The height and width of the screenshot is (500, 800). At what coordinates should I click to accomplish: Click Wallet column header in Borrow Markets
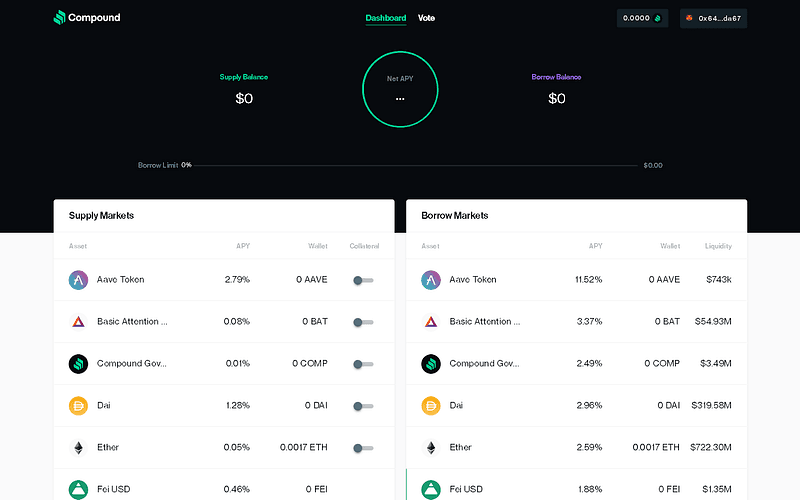point(670,246)
